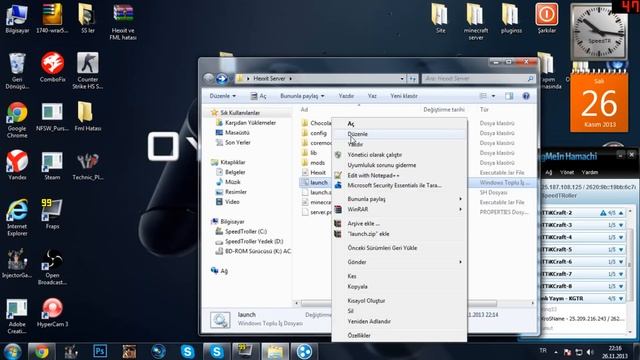640x360 pixels.
Task: Expand HTTiKCraft-3 network in Hamachi
Action: (621, 225)
